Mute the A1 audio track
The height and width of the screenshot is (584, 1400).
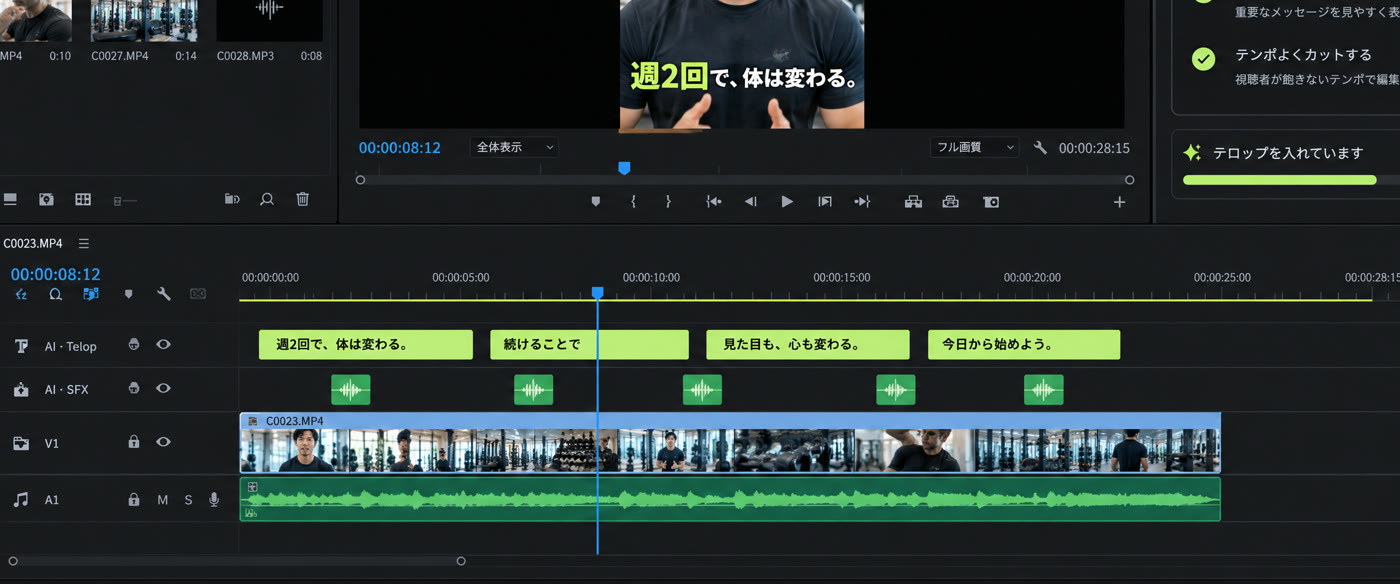click(163, 499)
